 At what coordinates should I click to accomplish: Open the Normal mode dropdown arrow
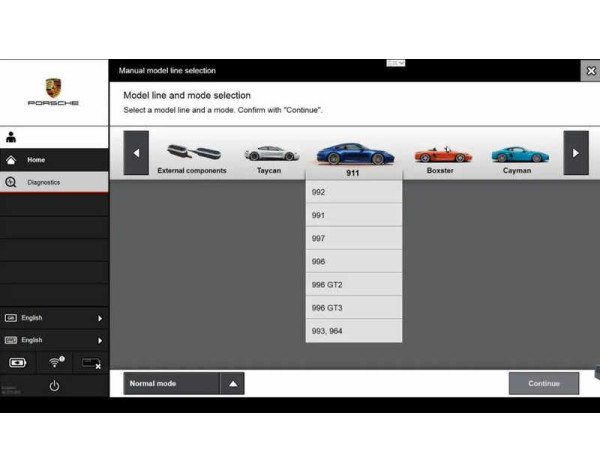click(231, 383)
